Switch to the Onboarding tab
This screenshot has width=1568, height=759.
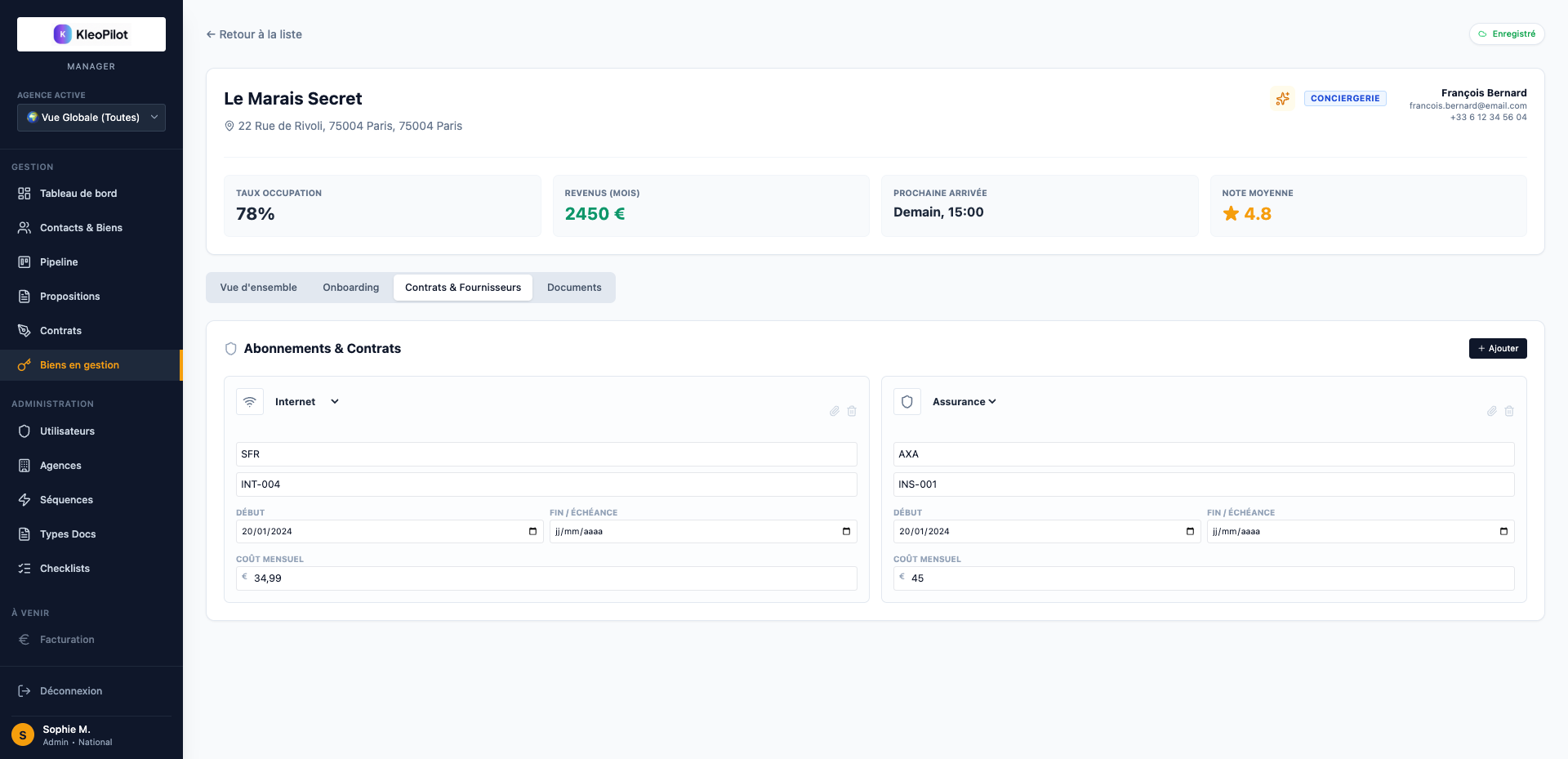click(x=350, y=288)
